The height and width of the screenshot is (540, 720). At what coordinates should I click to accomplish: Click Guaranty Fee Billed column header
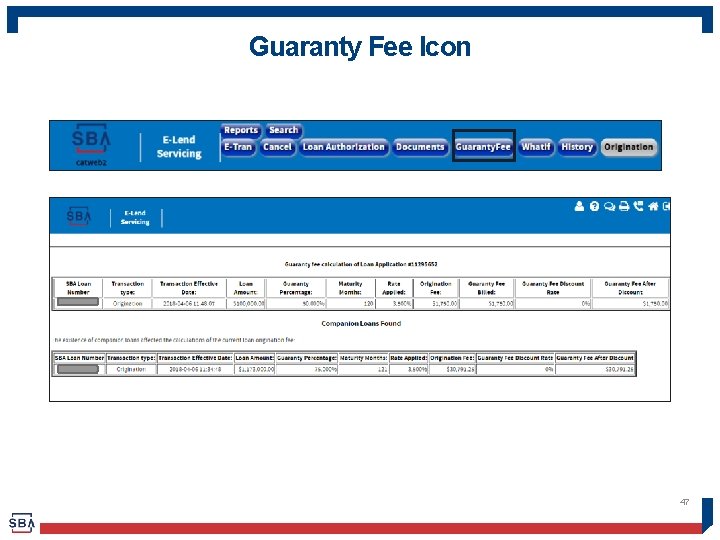[486, 288]
